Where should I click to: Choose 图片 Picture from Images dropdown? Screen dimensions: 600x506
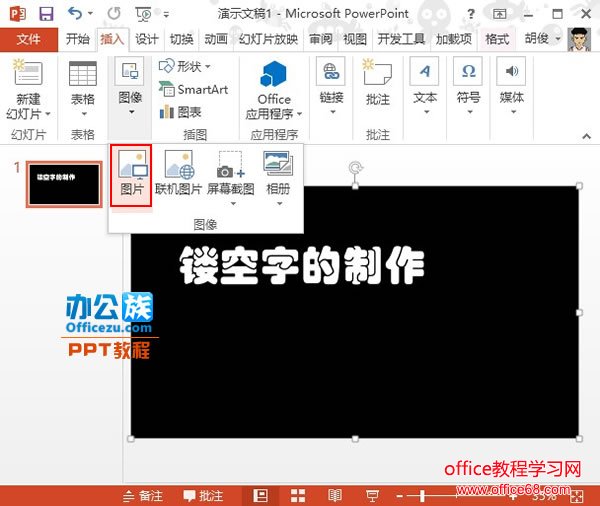coord(131,176)
